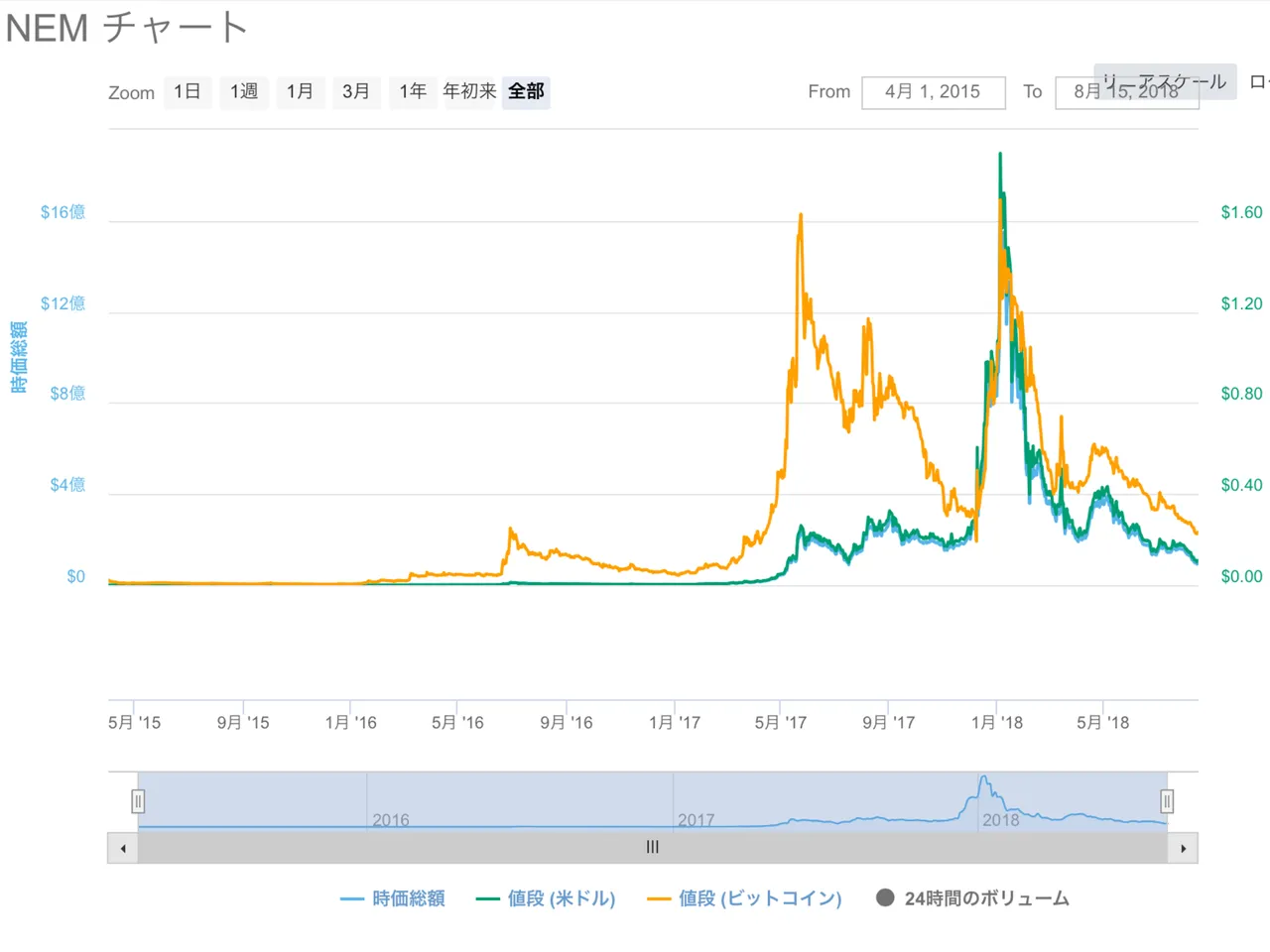This screenshot has height=952, width=1270.
Task: Click the $1.60 price axis label
Action: click(x=1242, y=212)
